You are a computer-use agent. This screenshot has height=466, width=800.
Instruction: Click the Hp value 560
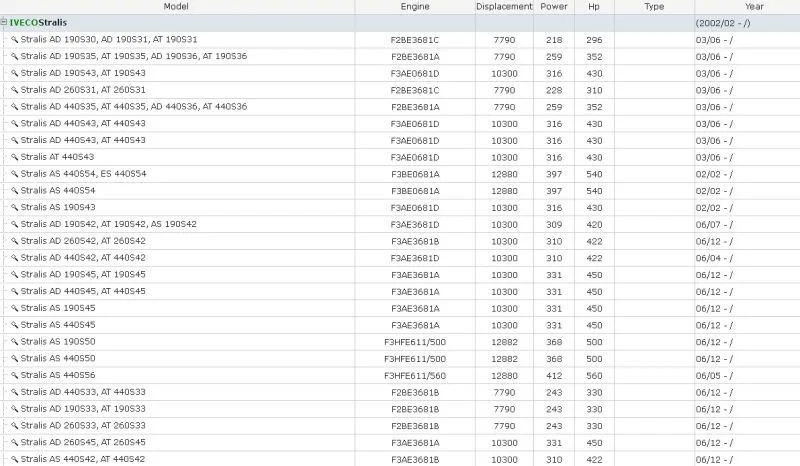pyautogui.click(x=594, y=376)
